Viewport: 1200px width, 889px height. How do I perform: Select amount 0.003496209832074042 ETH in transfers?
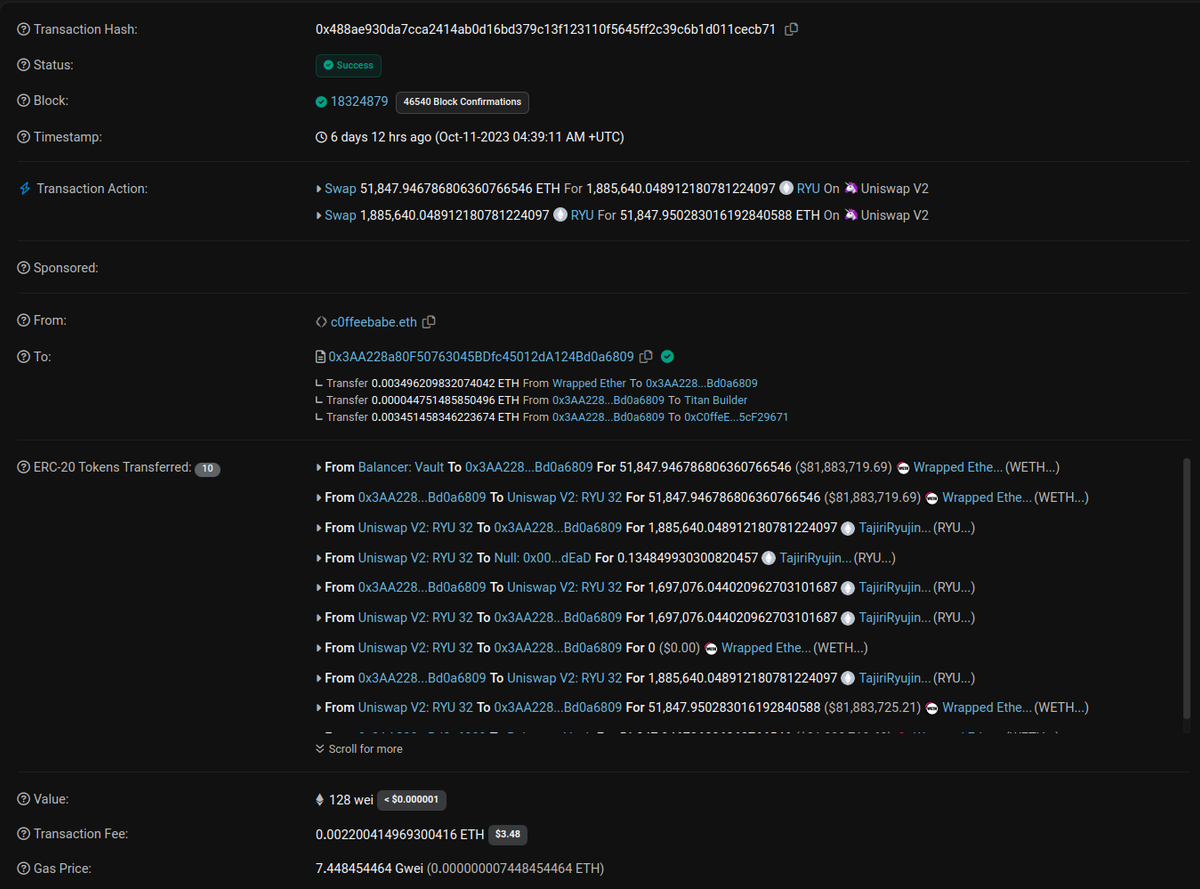(x=445, y=383)
